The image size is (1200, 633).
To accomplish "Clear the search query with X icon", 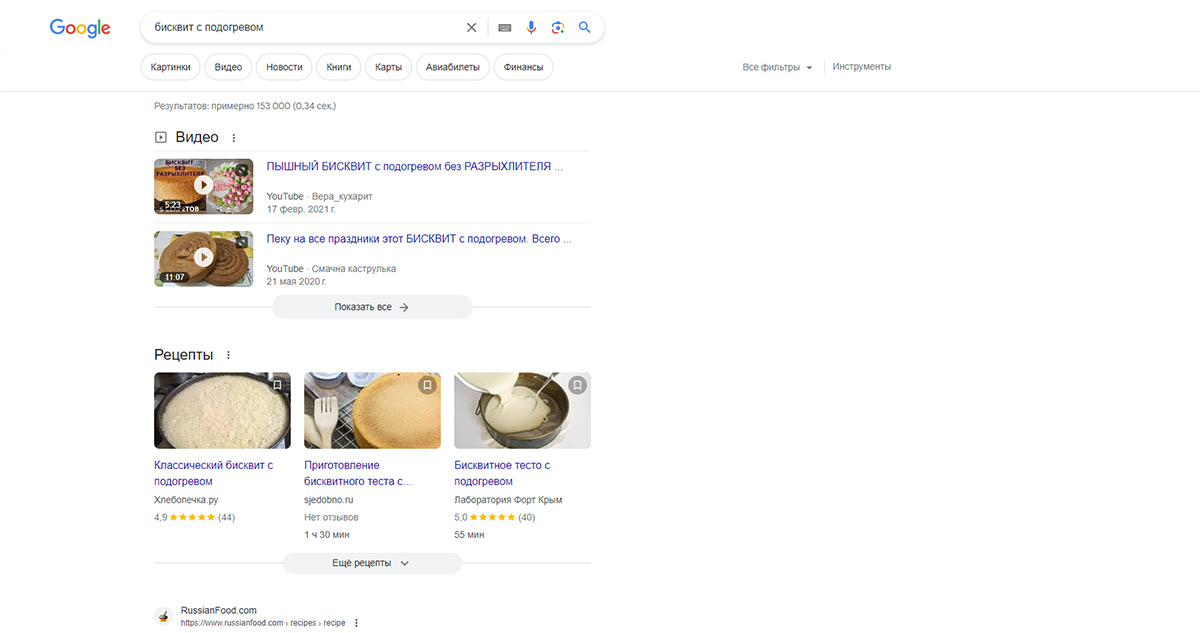I will (472, 28).
